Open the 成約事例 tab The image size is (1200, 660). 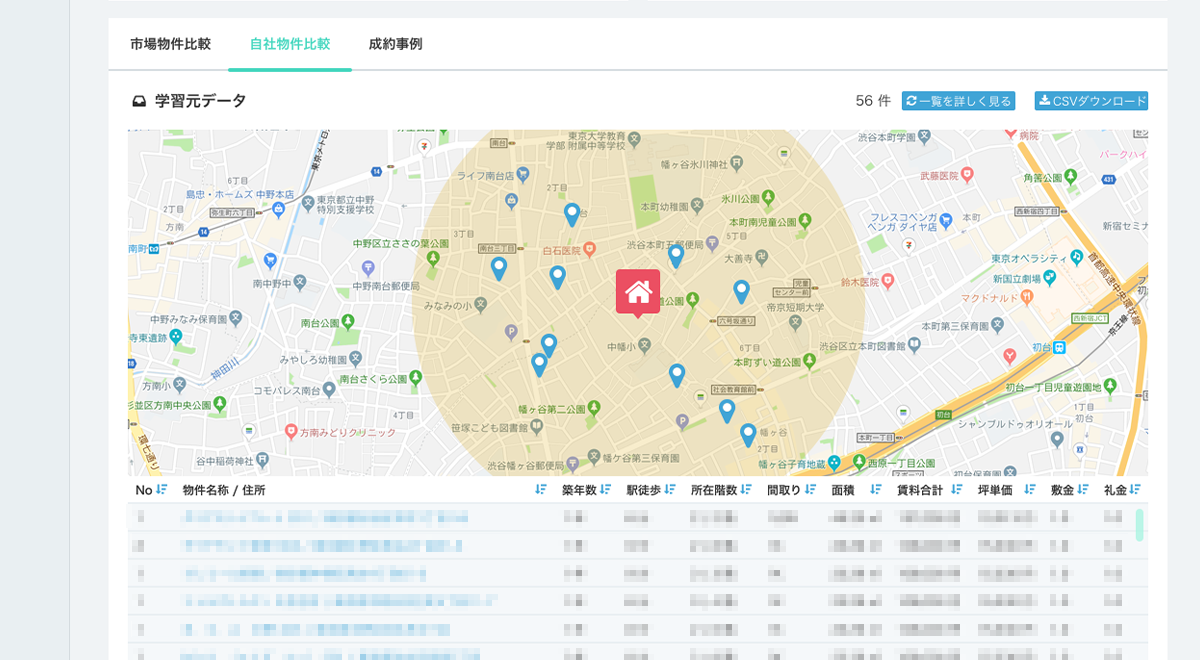pos(395,44)
